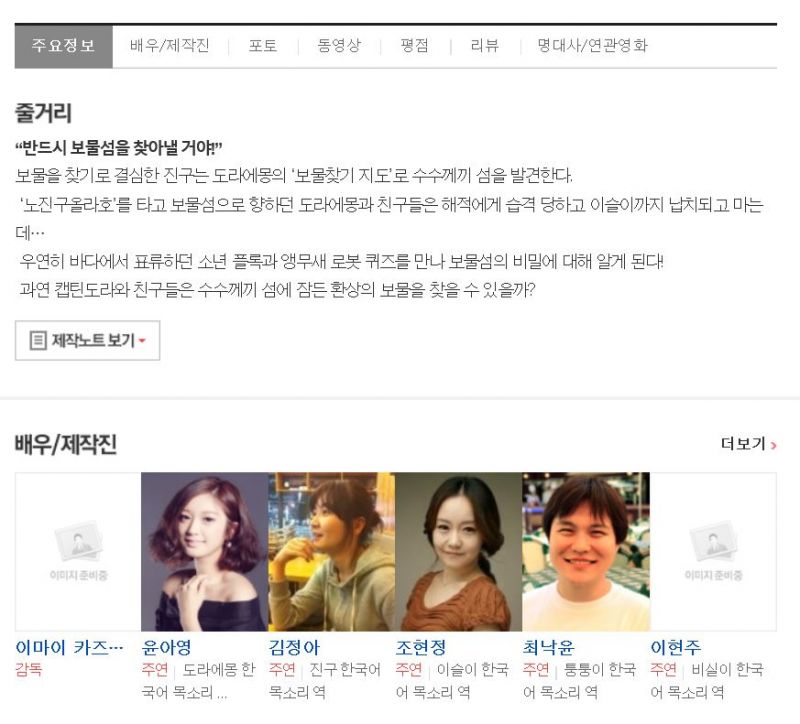Click the red arrow beside 제작노트 보기
Image resolution: width=800 pixels, height=724 pixels.
pyautogui.click(x=142, y=341)
